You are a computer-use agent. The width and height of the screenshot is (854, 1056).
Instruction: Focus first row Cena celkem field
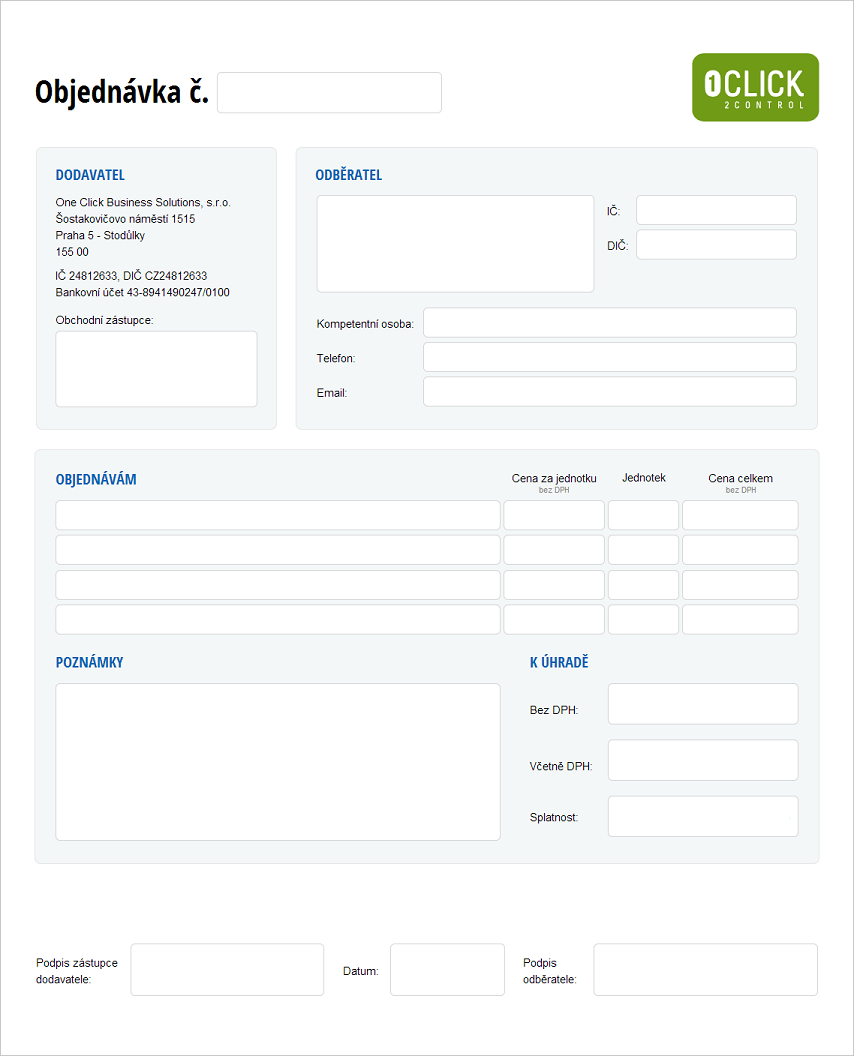click(x=740, y=515)
